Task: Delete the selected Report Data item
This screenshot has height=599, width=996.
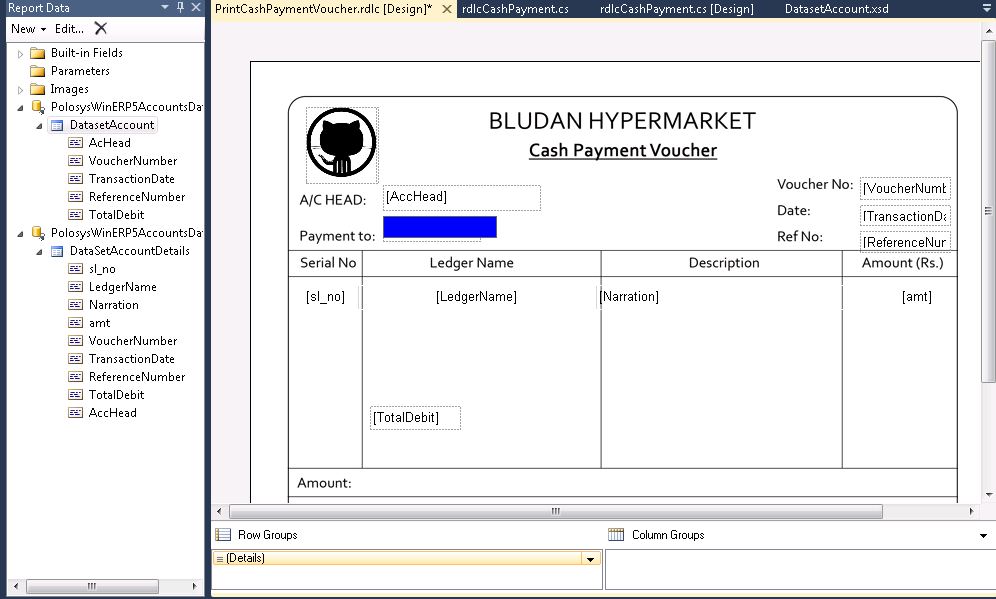Action: click(100, 29)
